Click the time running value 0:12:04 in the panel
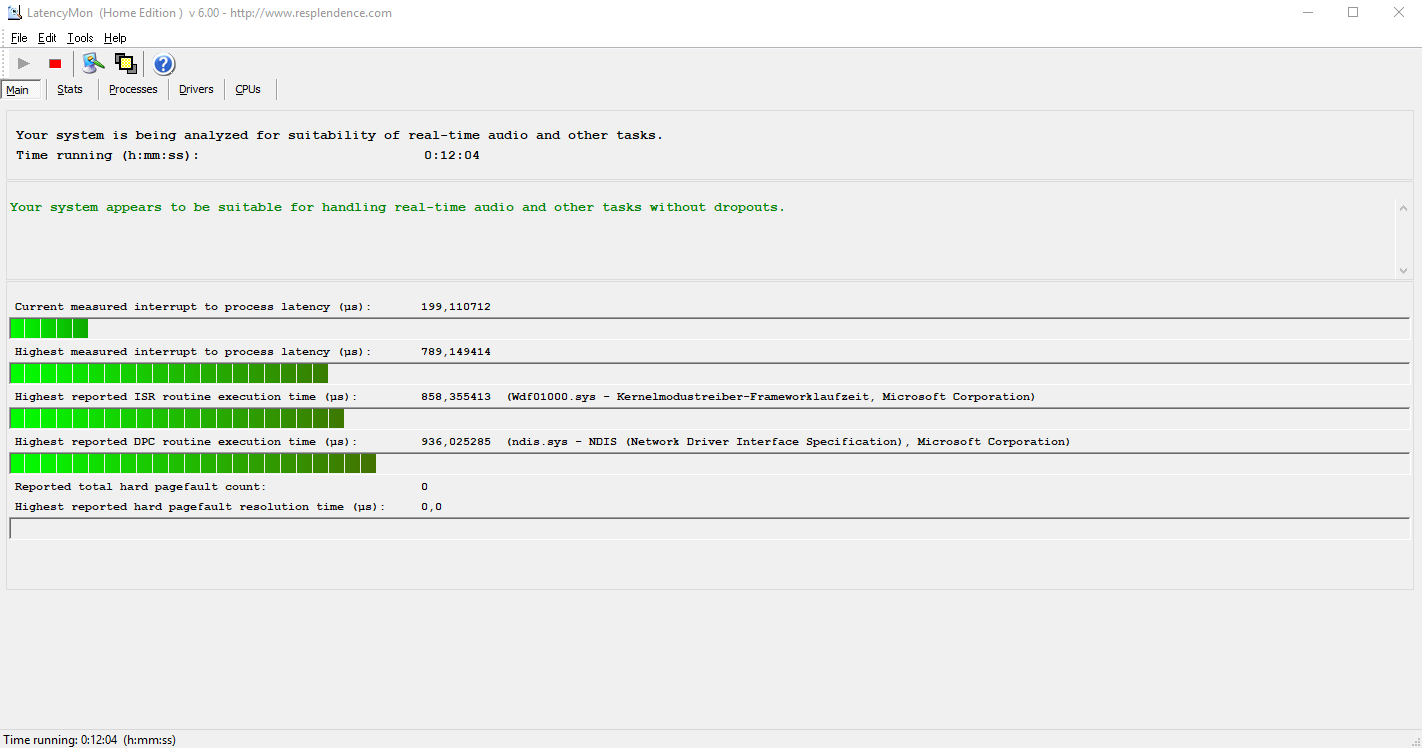This screenshot has height=748, width=1422. [452, 155]
